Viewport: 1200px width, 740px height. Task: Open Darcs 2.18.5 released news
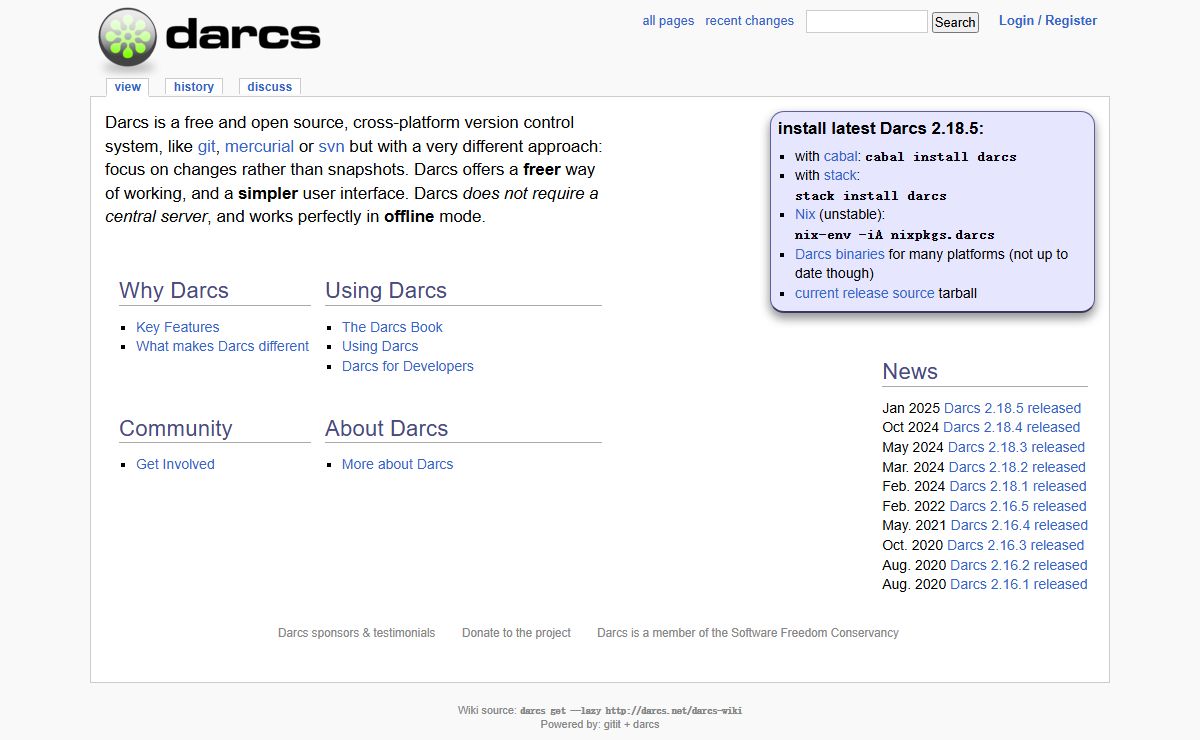(x=1012, y=408)
